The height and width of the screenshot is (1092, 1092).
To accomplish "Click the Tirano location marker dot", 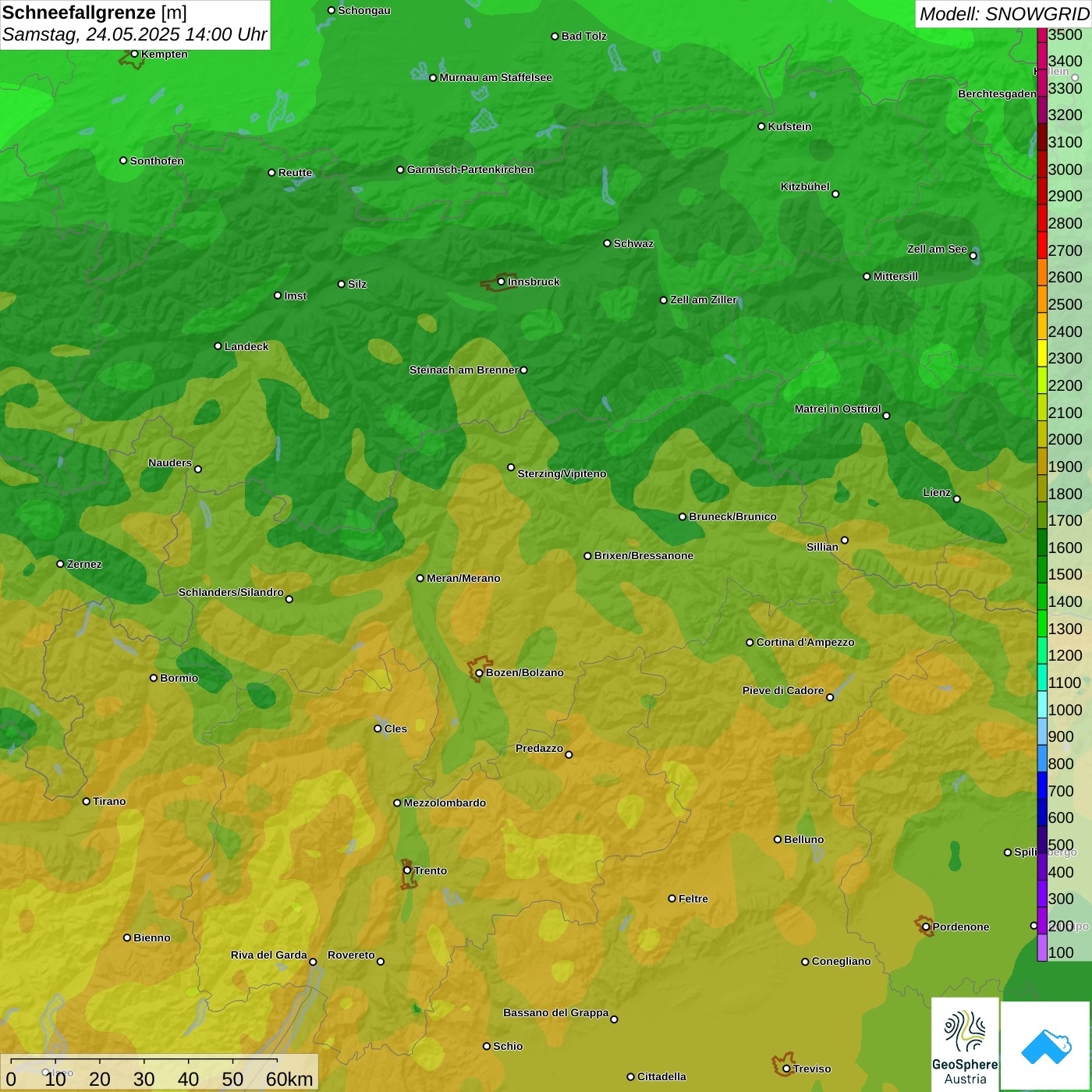I will (87, 801).
